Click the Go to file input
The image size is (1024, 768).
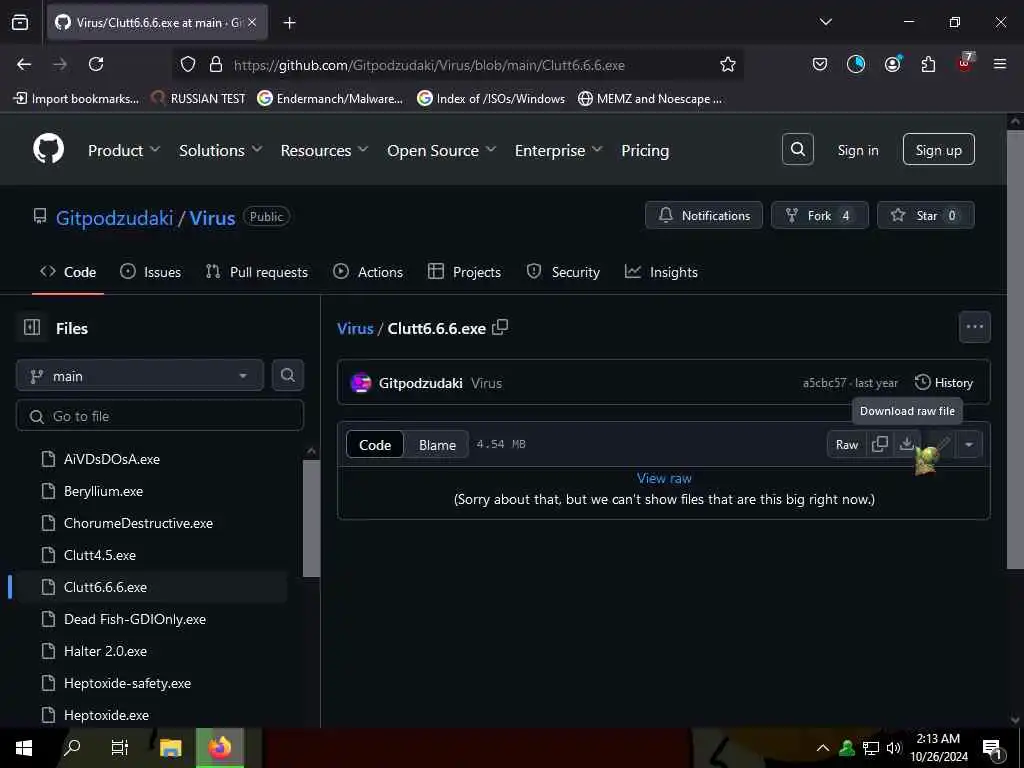click(160, 415)
